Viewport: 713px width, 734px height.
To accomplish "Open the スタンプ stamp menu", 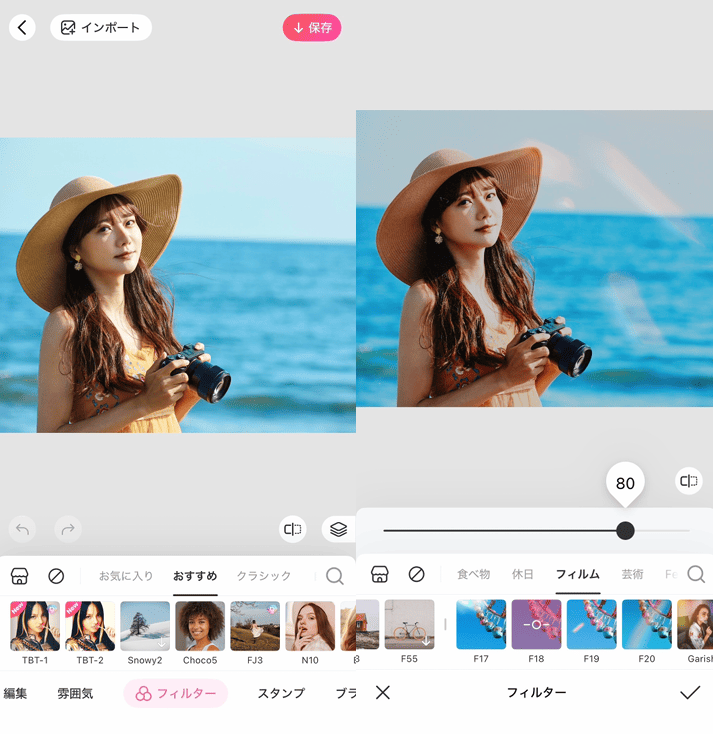I will [281, 693].
